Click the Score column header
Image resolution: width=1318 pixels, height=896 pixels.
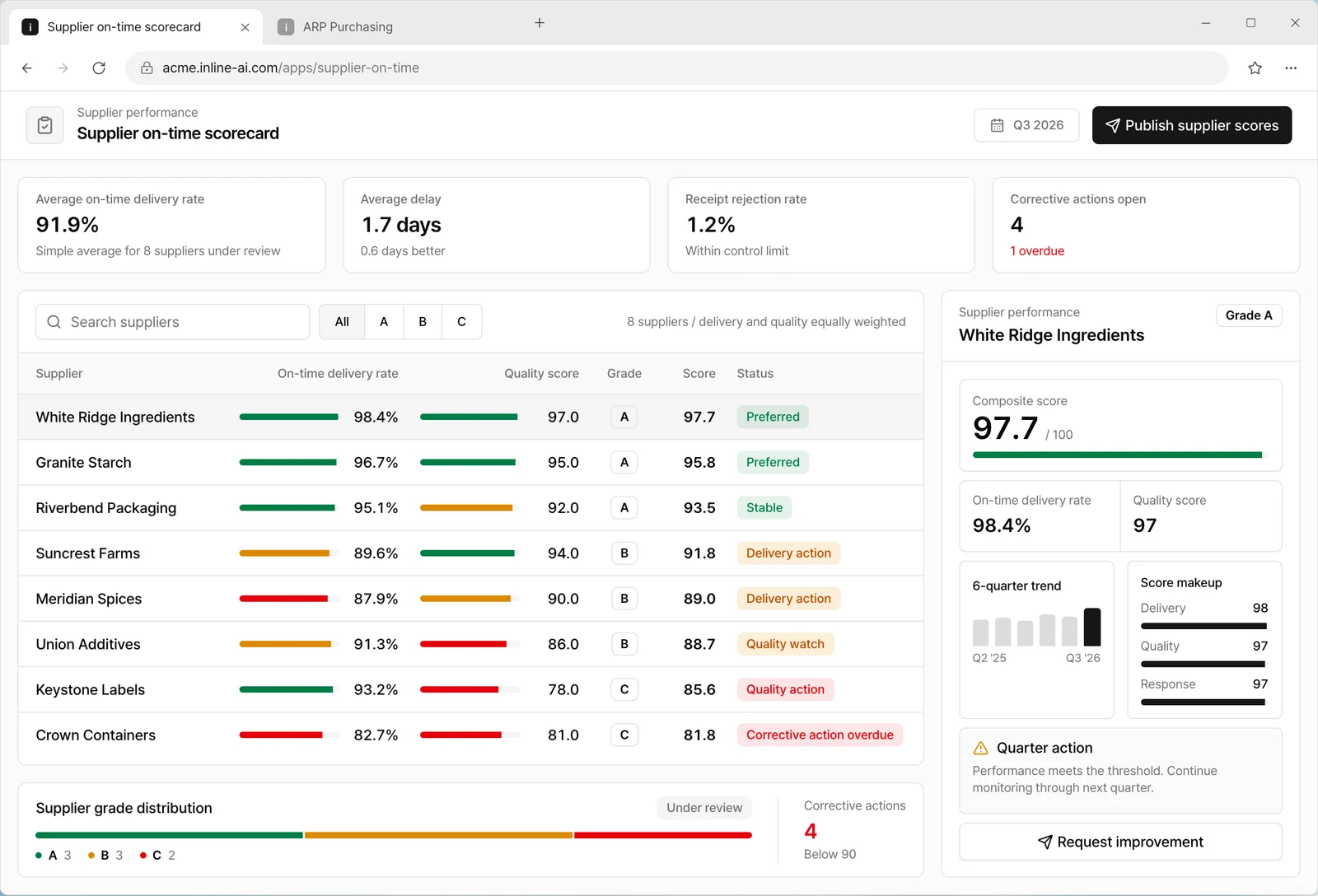pos(699,374)
